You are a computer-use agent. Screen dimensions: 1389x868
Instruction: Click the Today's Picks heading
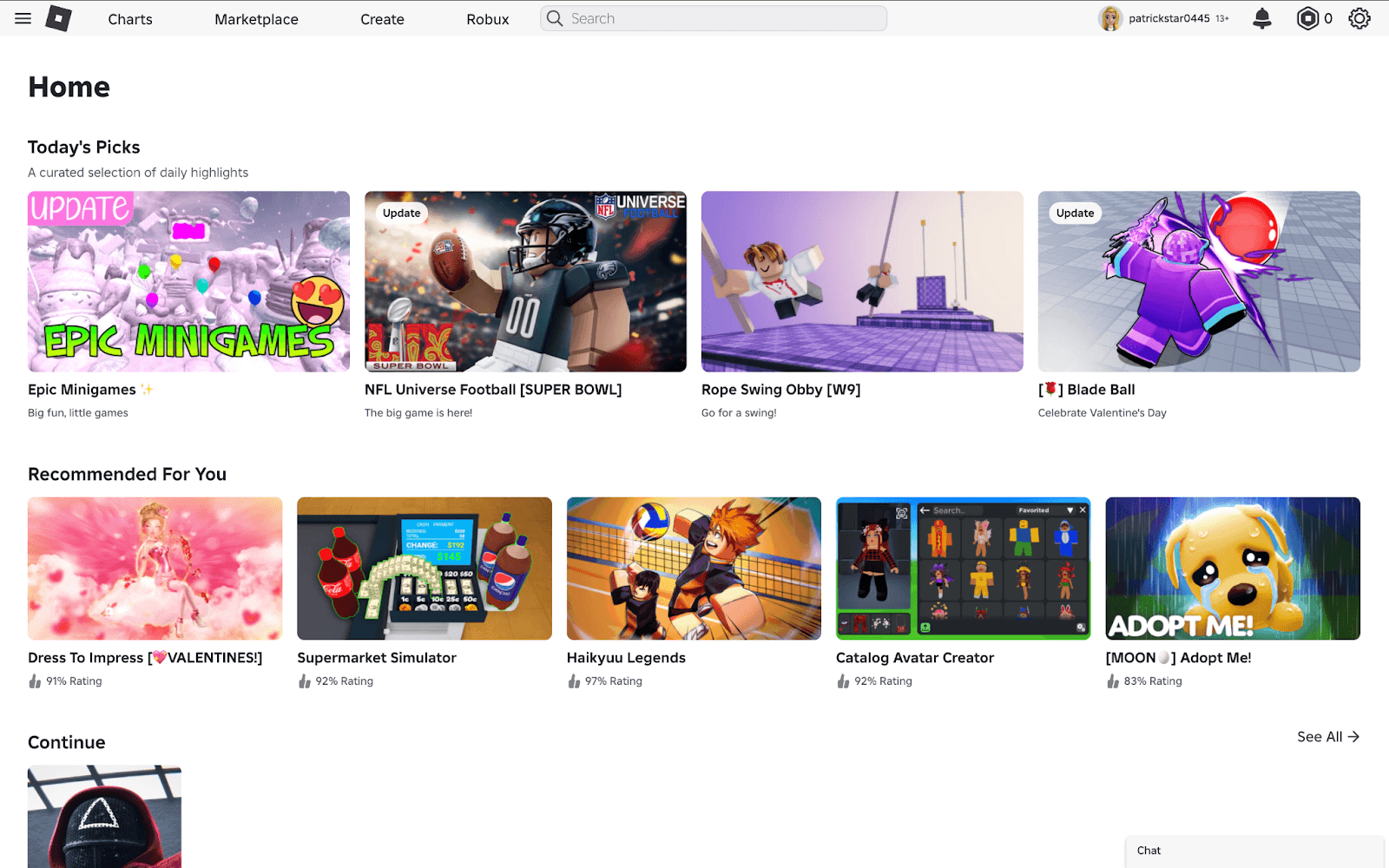tap(84, 148)
